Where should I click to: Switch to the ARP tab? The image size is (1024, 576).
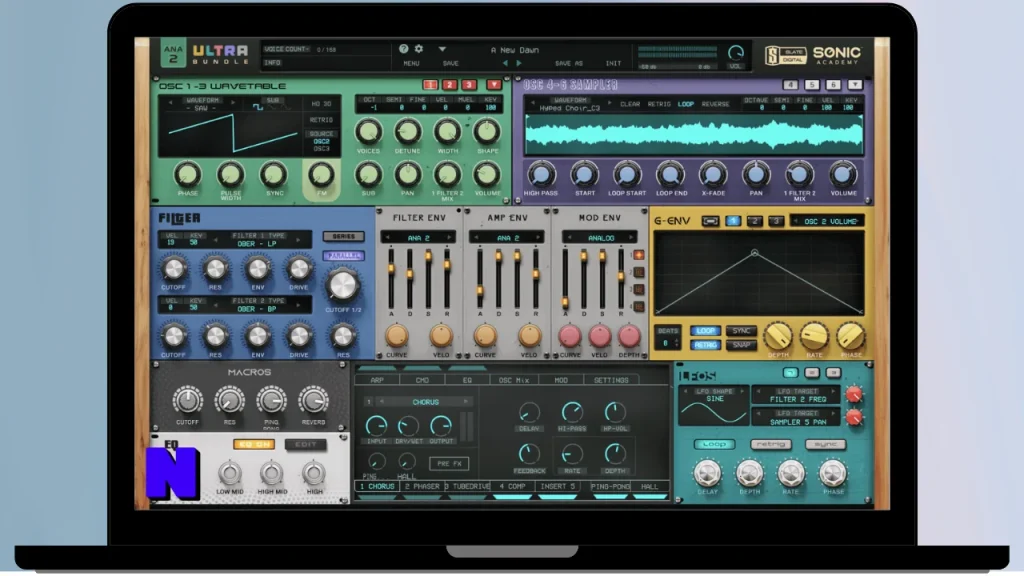(377, 380)
